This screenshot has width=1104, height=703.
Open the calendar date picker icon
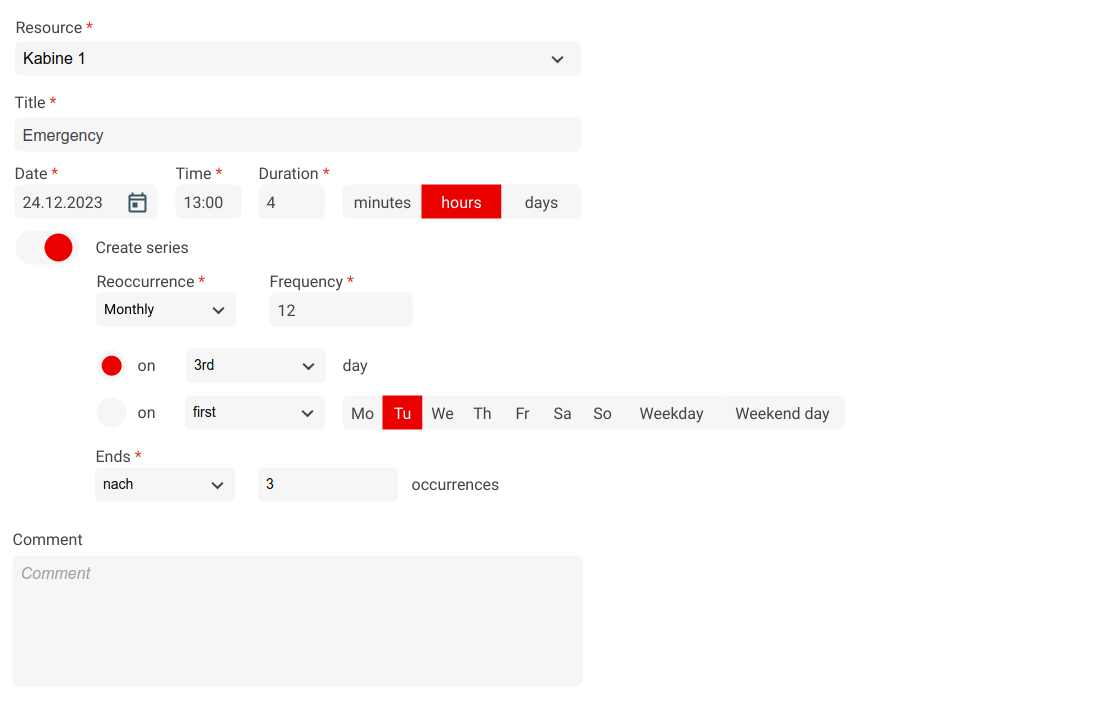(137, 203)
